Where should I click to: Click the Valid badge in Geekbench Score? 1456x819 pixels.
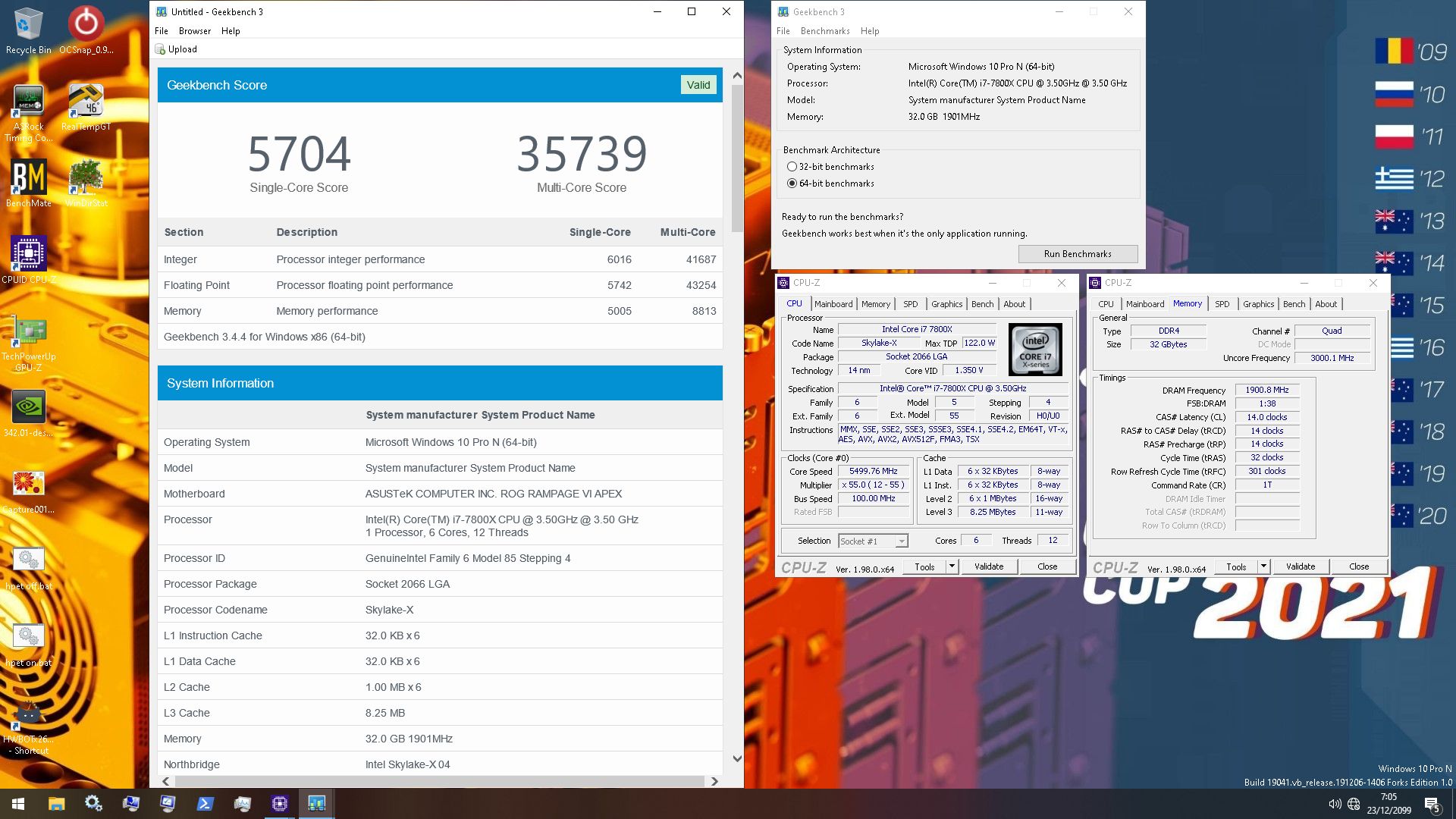tap(698, 85)
